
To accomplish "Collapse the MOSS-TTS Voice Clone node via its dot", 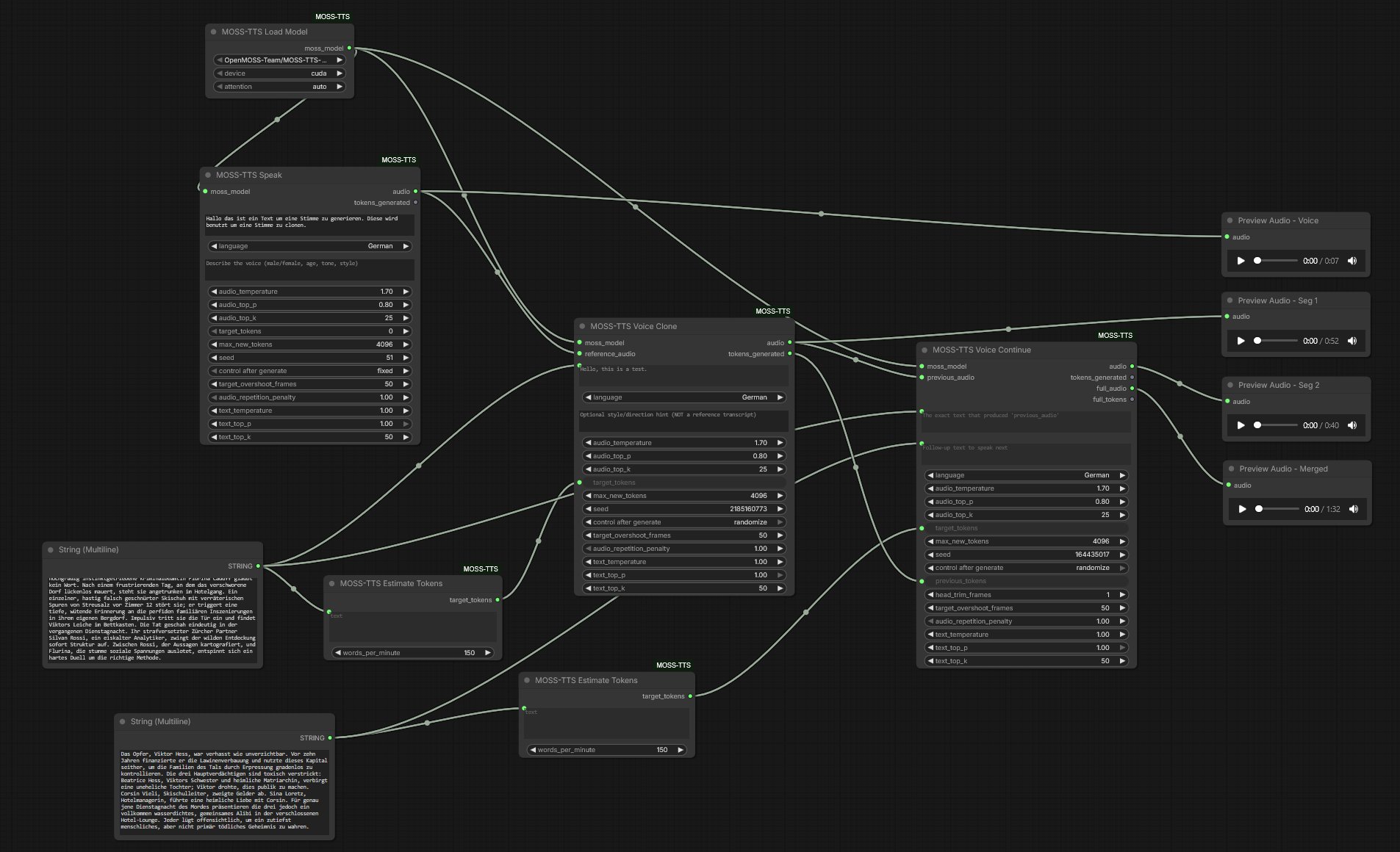I will click(582, 326).
